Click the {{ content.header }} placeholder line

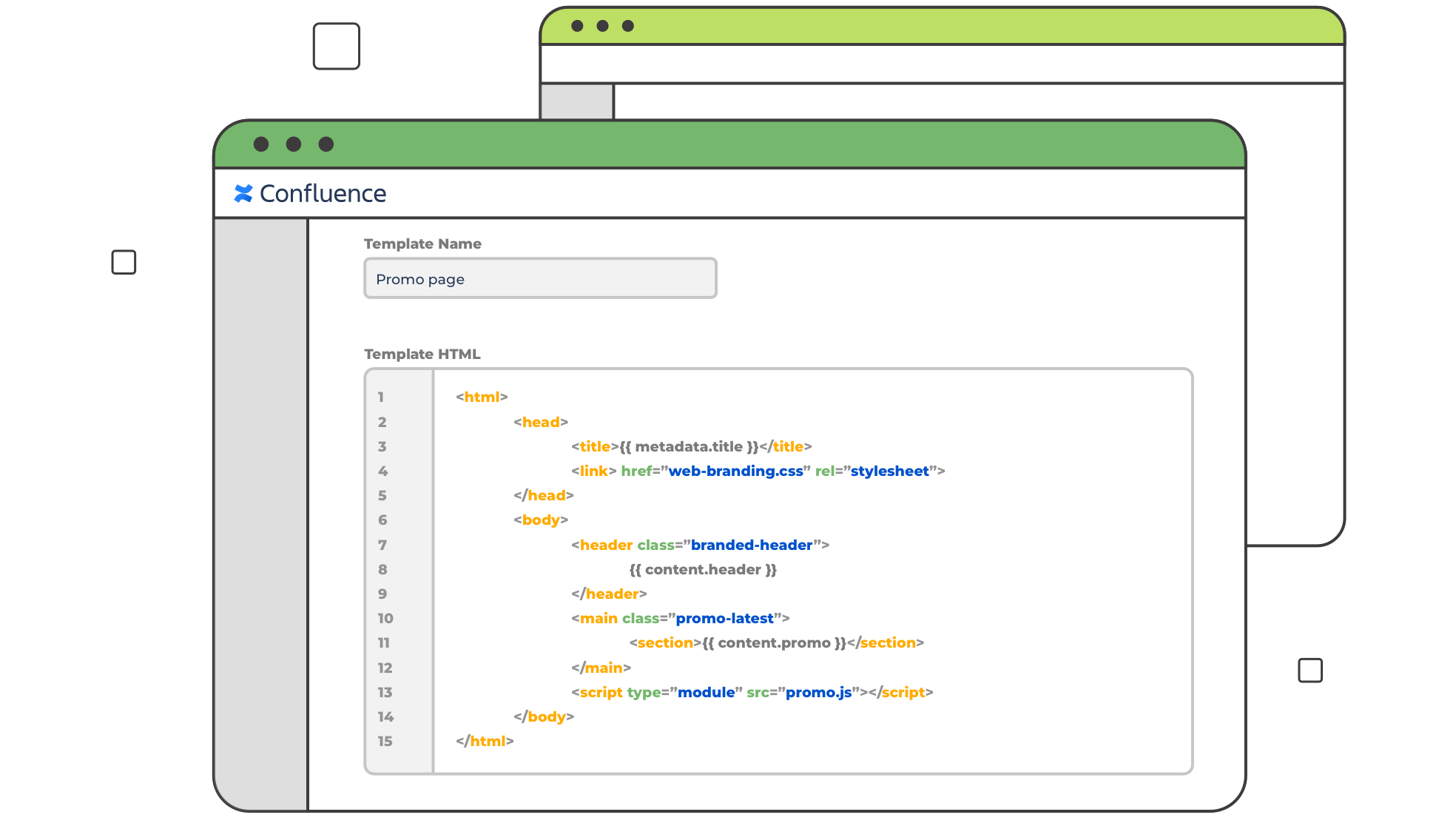703,570
